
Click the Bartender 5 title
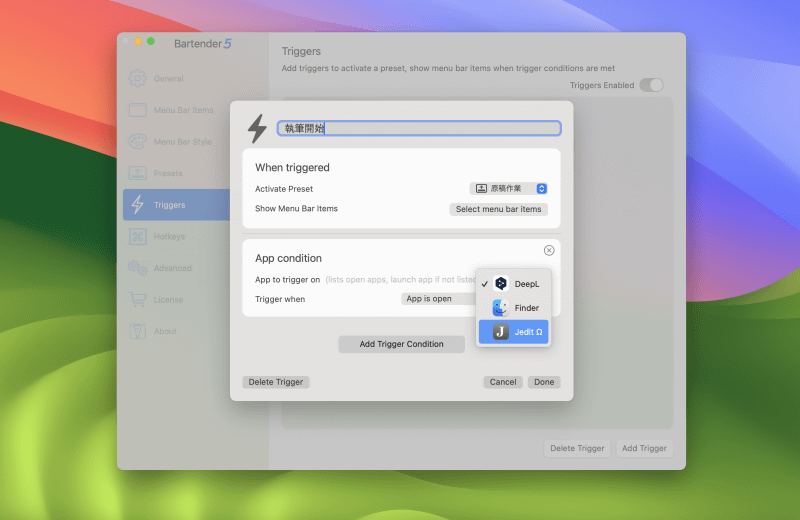click(x=203, y=44)
